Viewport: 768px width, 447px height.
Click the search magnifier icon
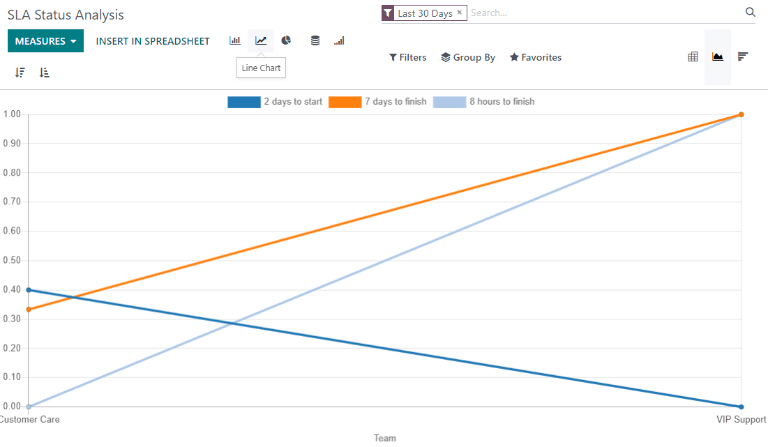pos(750,13)
